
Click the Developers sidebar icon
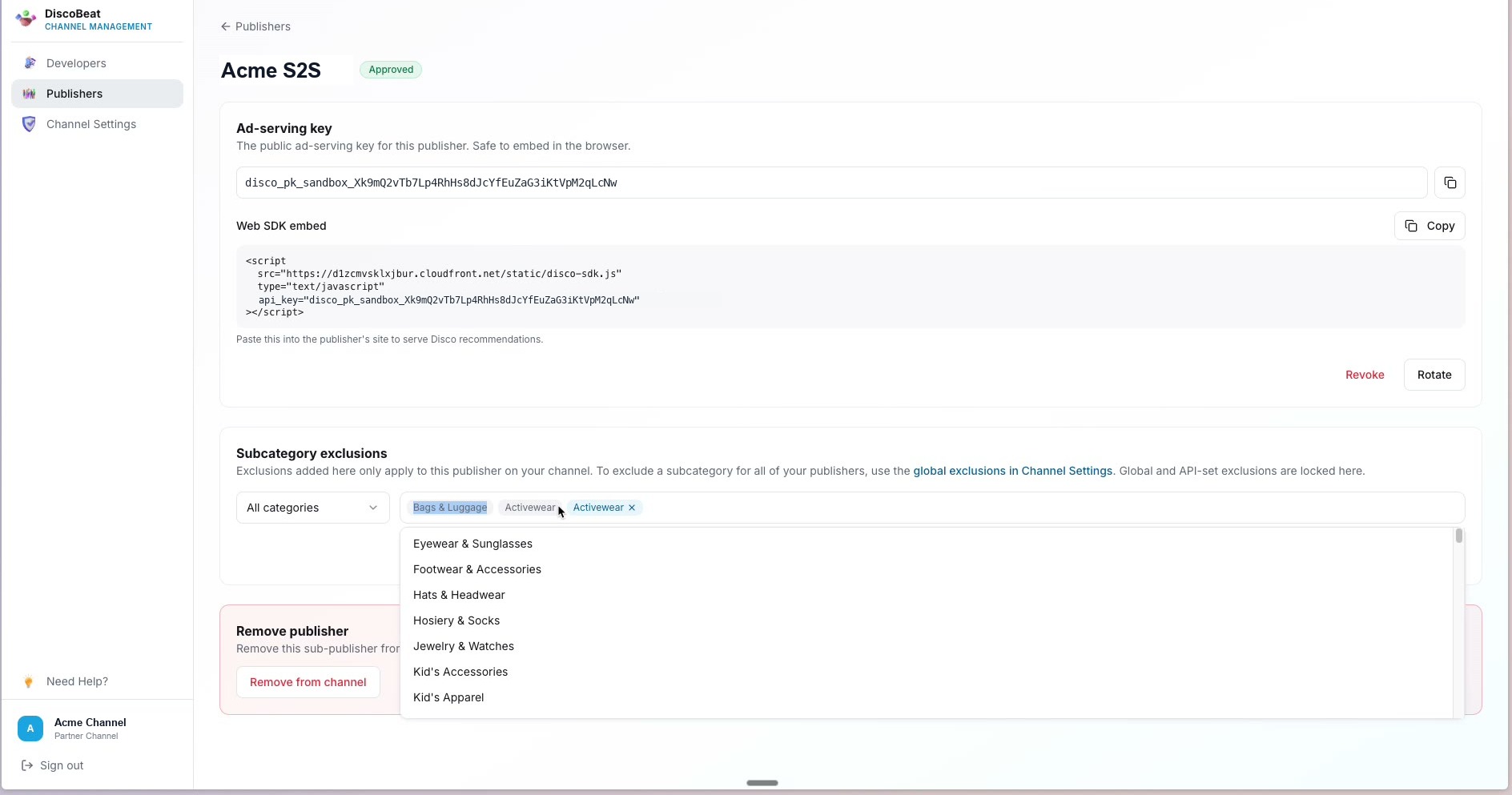[30, 63]
